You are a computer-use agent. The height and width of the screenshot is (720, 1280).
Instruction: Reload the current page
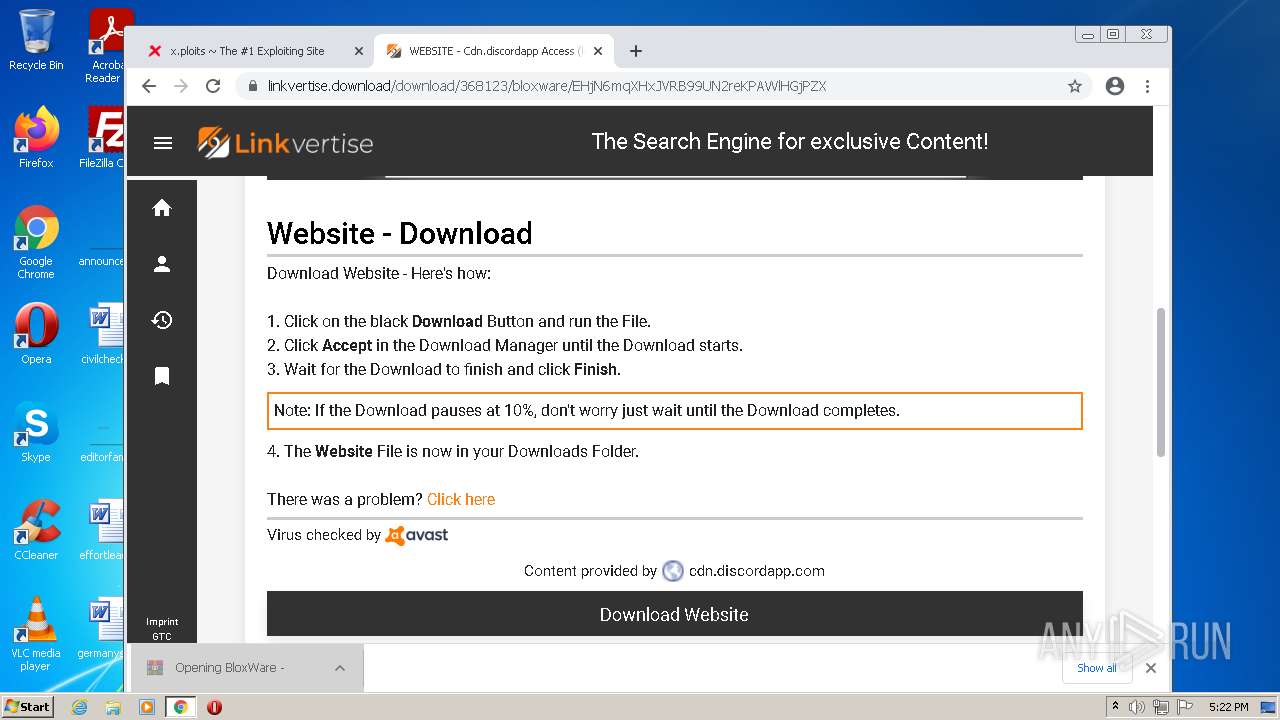(213, 86)
